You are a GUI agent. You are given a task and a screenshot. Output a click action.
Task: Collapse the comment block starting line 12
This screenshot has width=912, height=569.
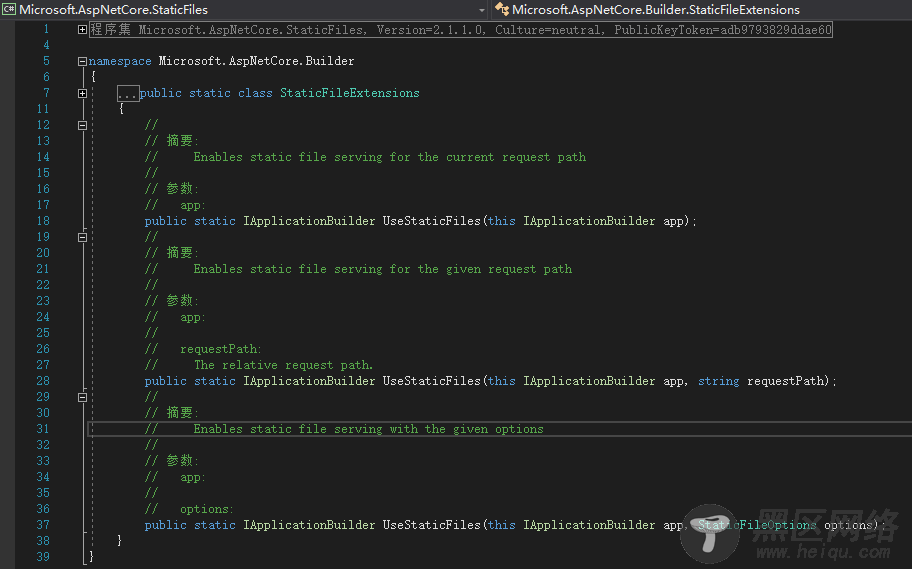pos(83,125)
